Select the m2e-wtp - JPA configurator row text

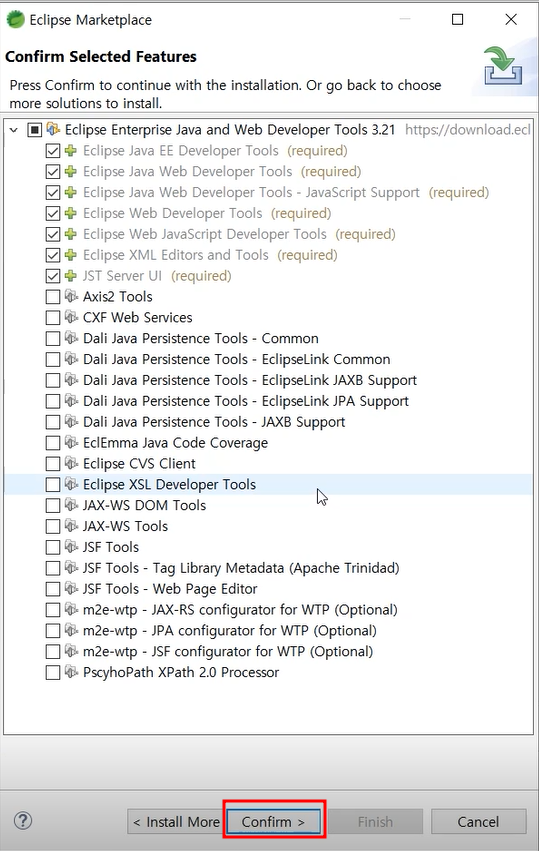(230, 631)
